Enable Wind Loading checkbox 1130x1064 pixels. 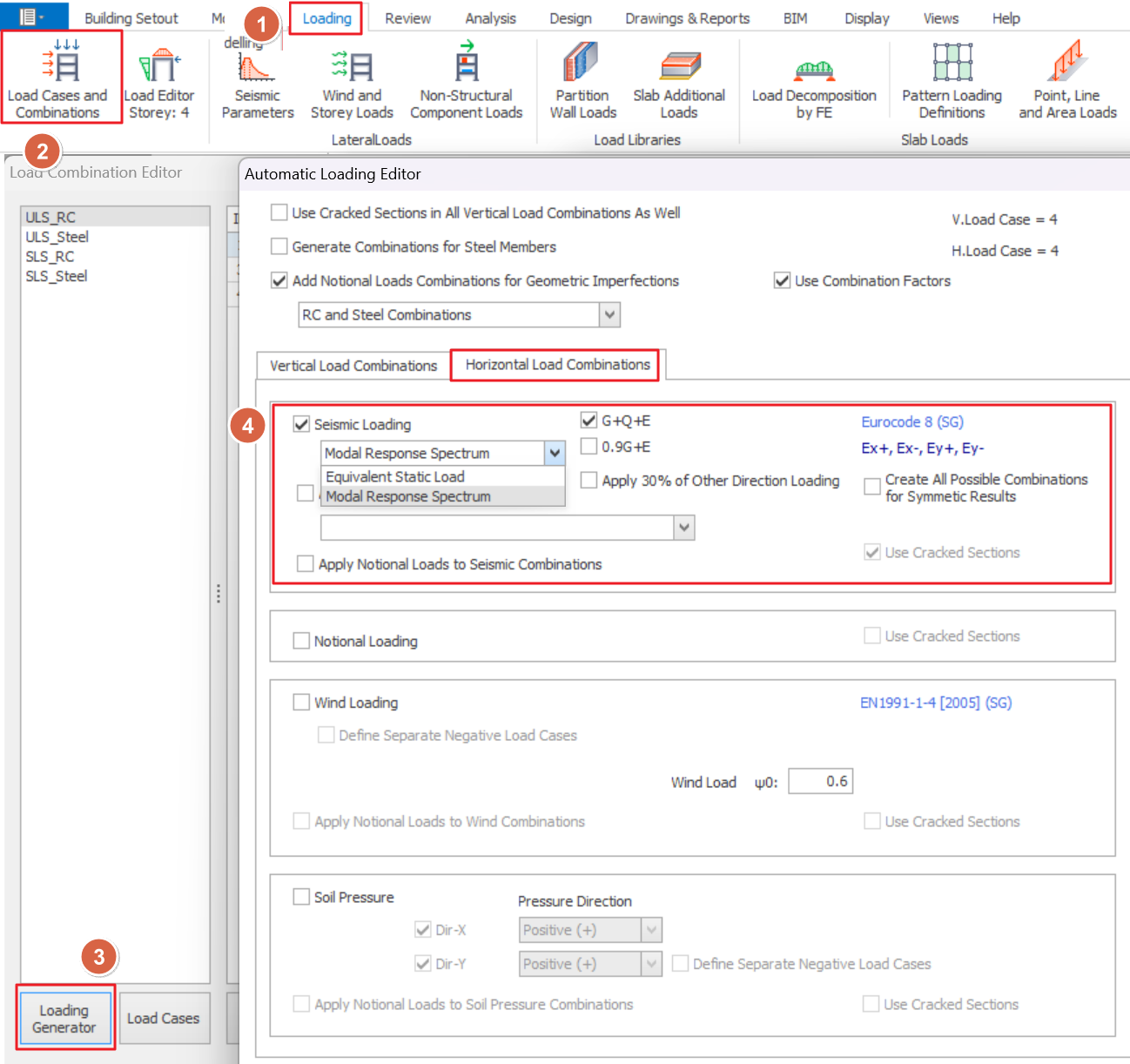[x=302, y=702]
